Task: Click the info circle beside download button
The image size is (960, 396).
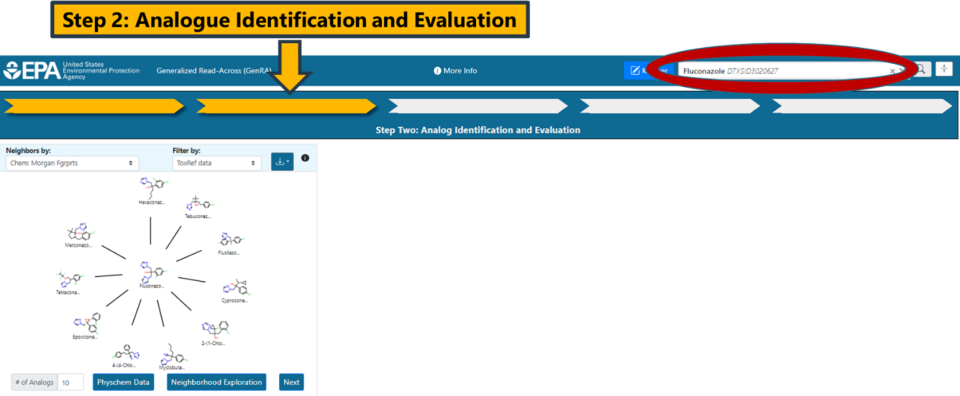Action: pos(305,158)
